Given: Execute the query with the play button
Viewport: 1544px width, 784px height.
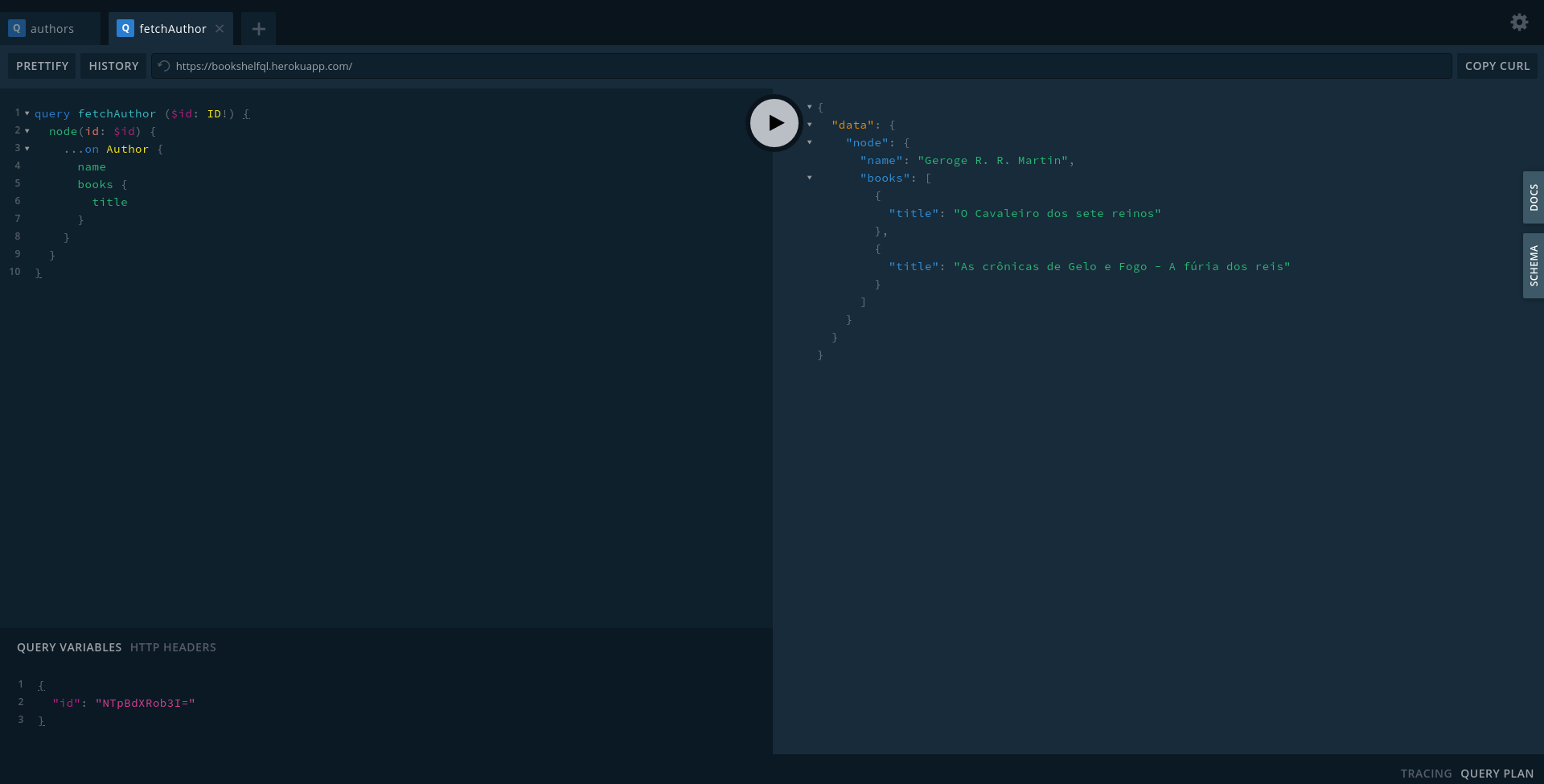Looking at the screenshot, I should click(x=774, y=122).
